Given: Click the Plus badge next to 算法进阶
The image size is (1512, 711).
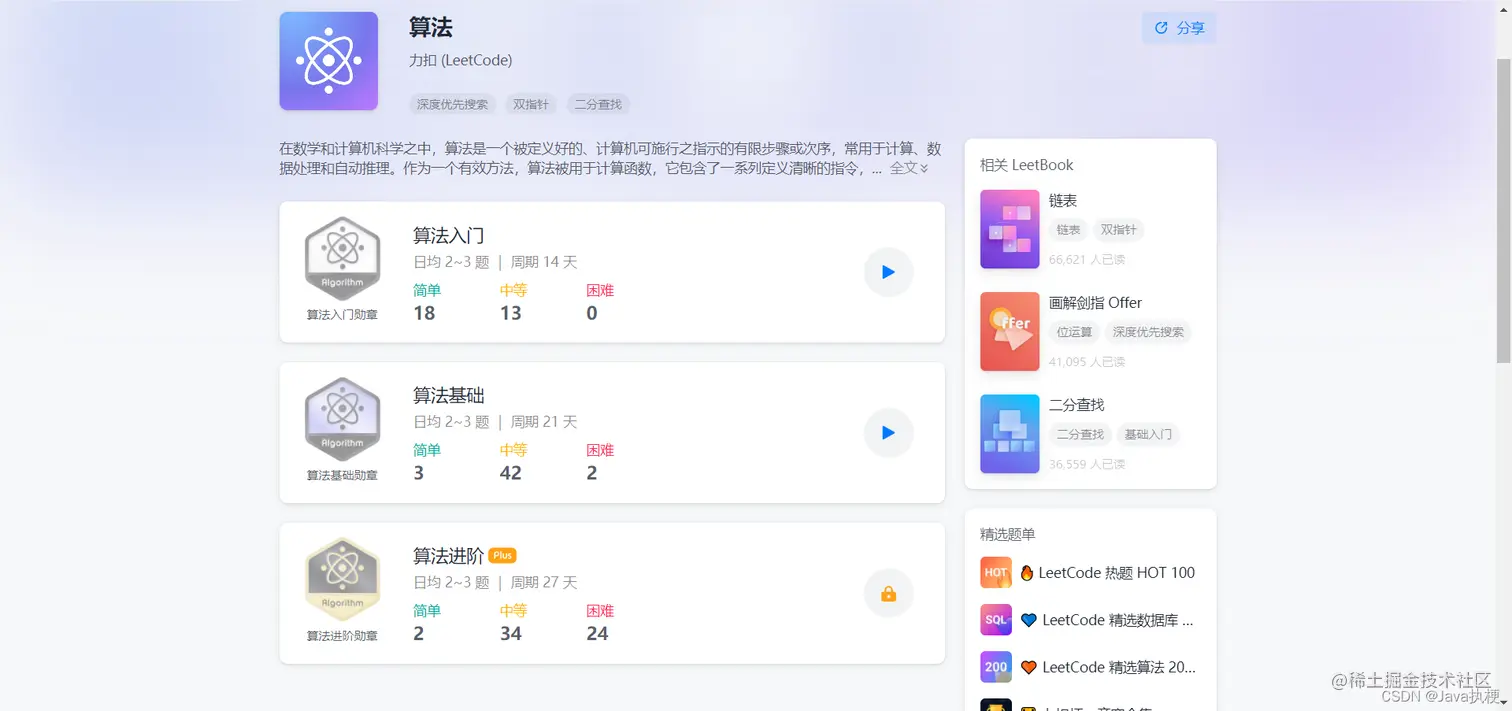Looking at the screenshot, I should pyautogui.click(x=502, y=556).
